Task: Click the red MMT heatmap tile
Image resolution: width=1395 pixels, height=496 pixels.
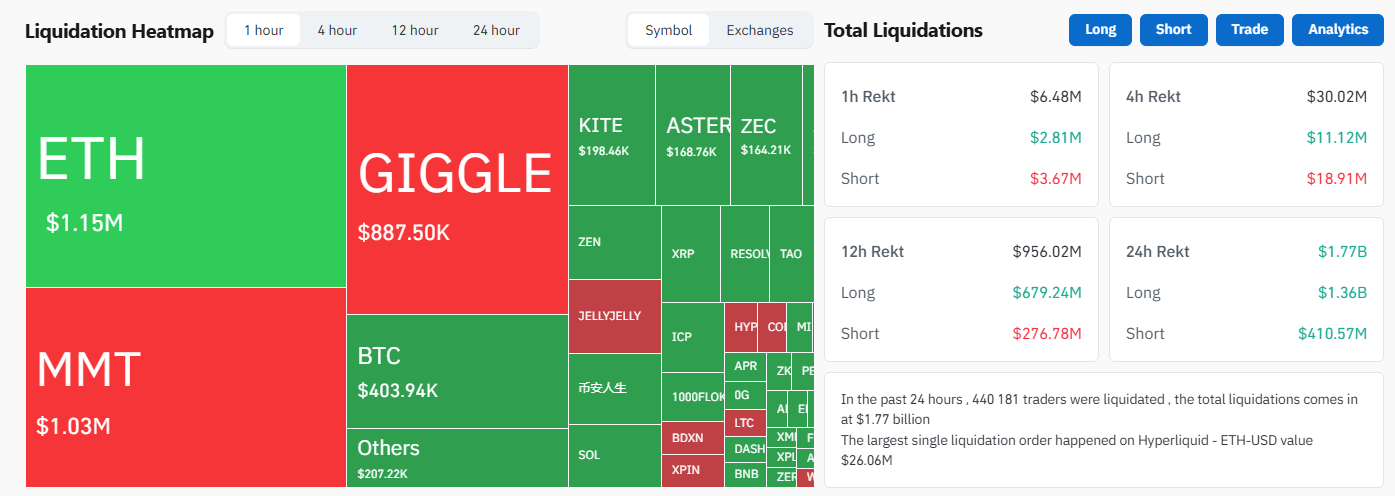Action: (x=186, y=387)
